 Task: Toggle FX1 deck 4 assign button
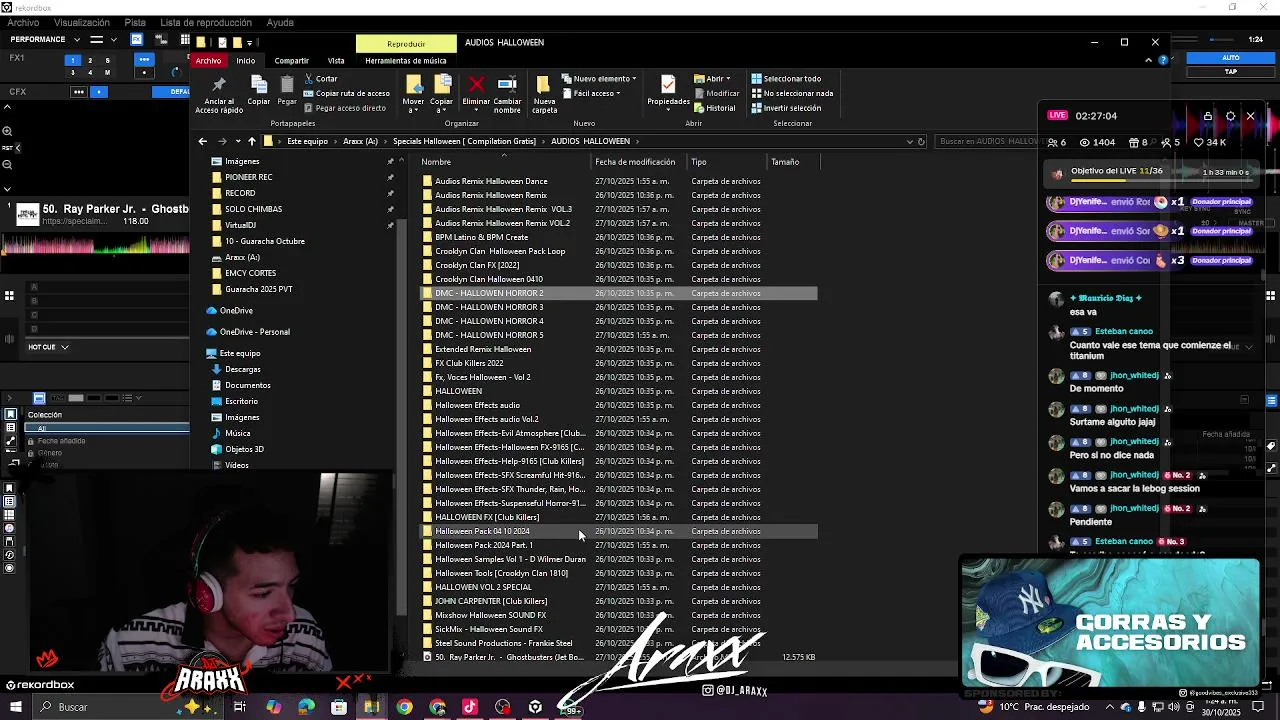(90, 72)
